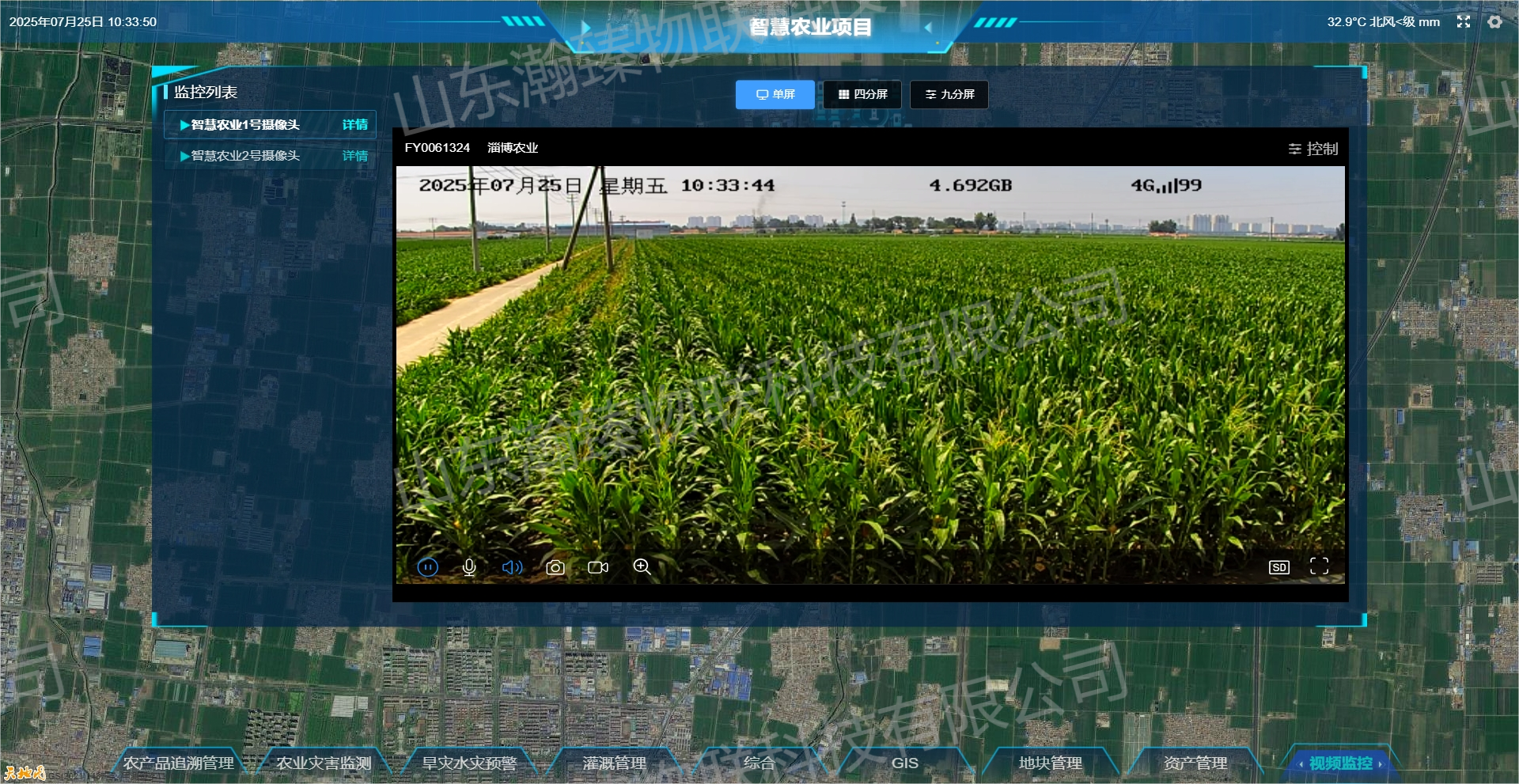Open the 灌溉管理 tab
1519x784 pixels.
[x=614, y=763]
